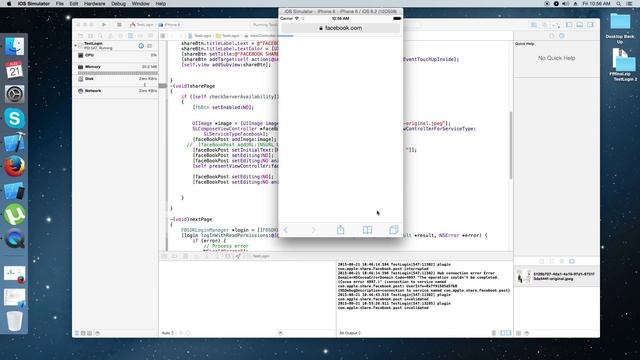Select the Standard editor button
Image resolution: width=640 pixels, height=360 pixels.
click(534, 25)
